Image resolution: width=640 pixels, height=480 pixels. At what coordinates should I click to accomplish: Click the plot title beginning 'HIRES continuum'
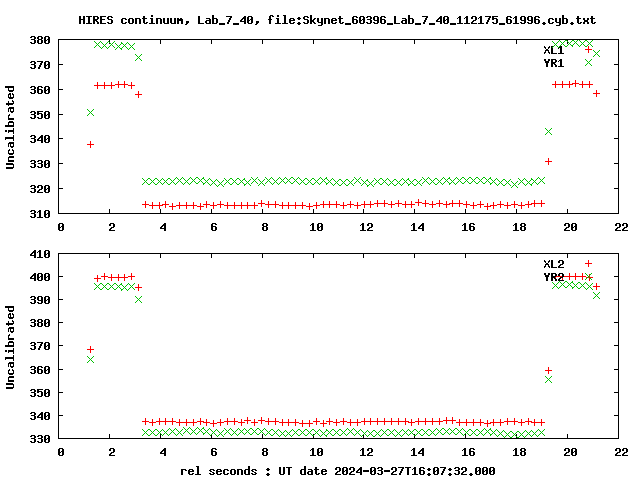(x=337, y=20)
